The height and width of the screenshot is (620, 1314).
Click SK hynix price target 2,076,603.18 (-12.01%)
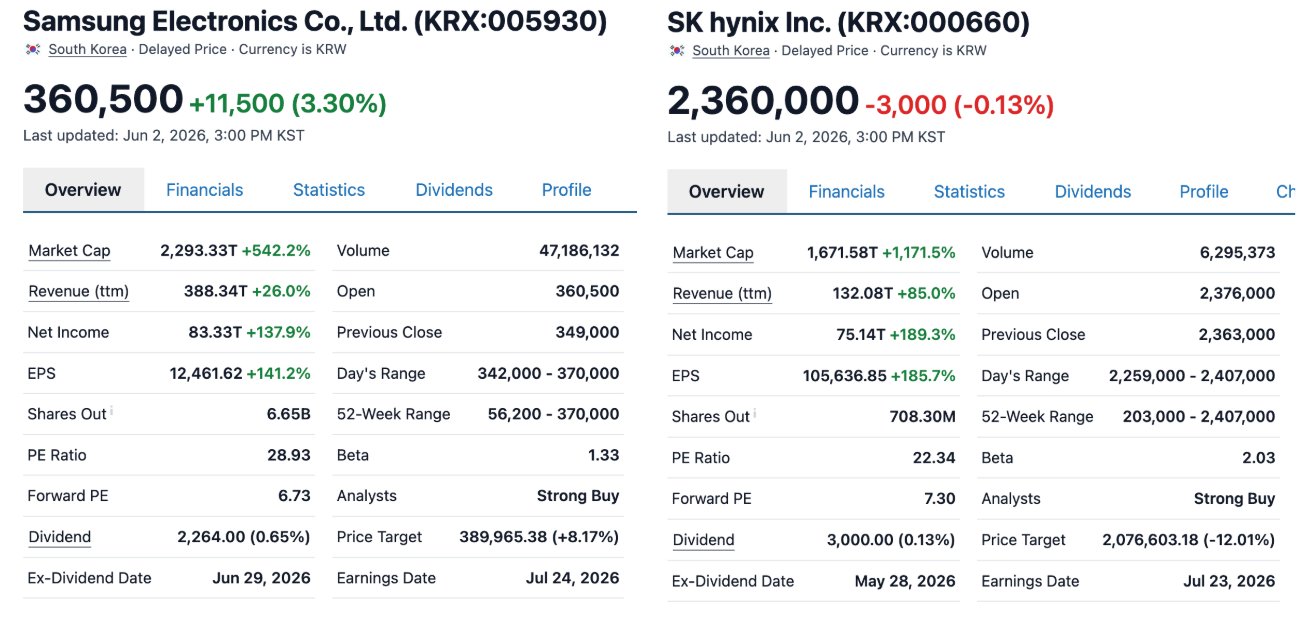(x=1189, y=540)
